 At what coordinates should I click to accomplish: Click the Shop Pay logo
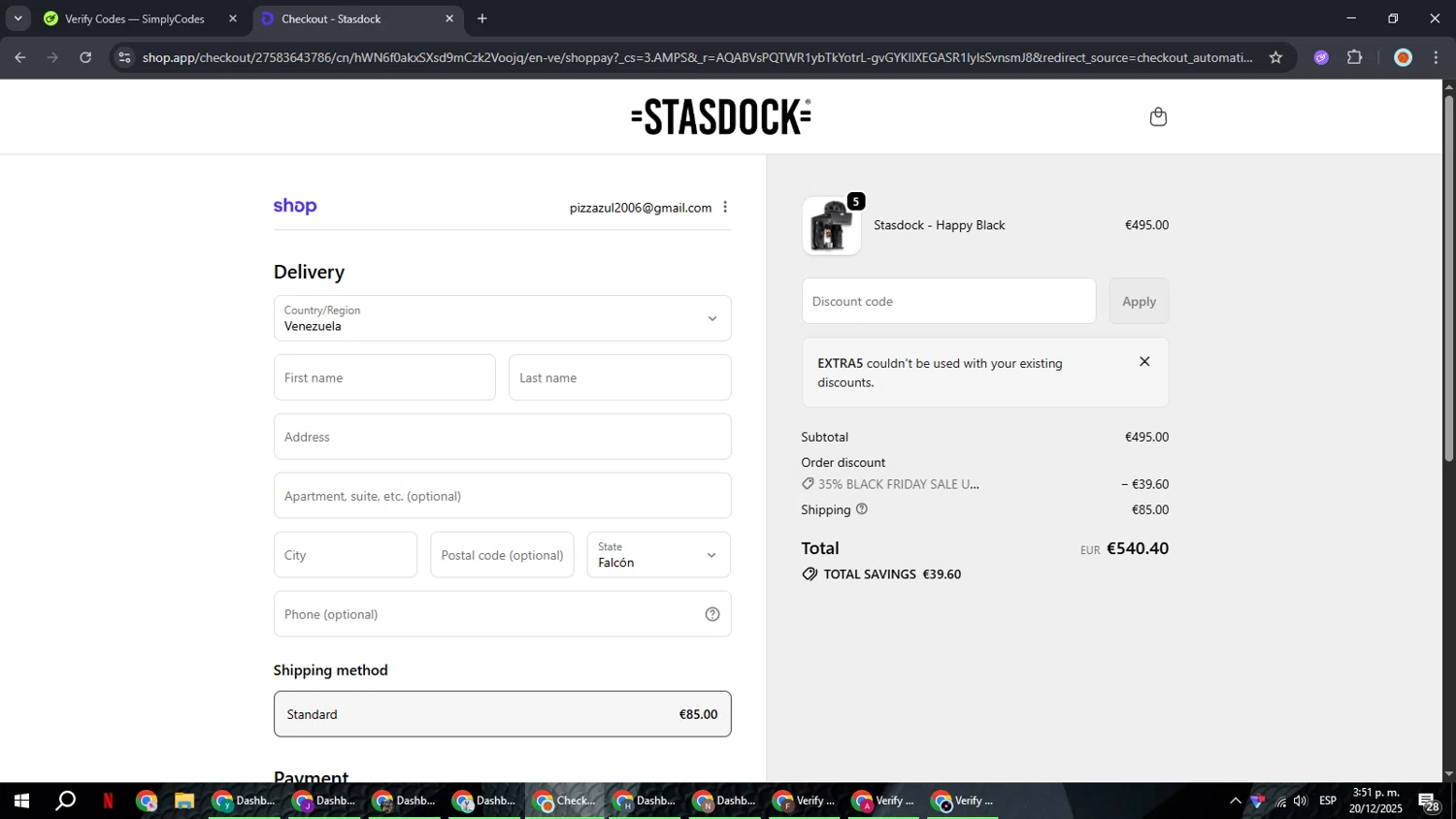295,206
